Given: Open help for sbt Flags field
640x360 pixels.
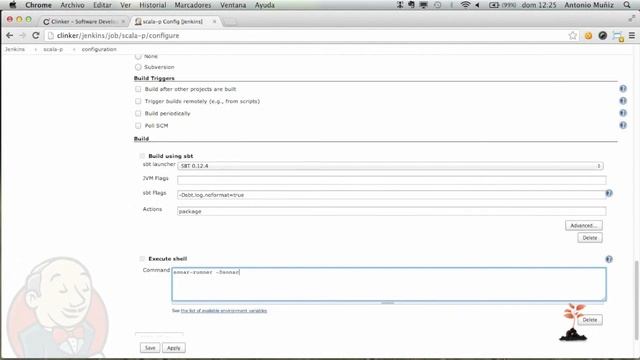Looking at the screenshot, I should pos(609,193).
